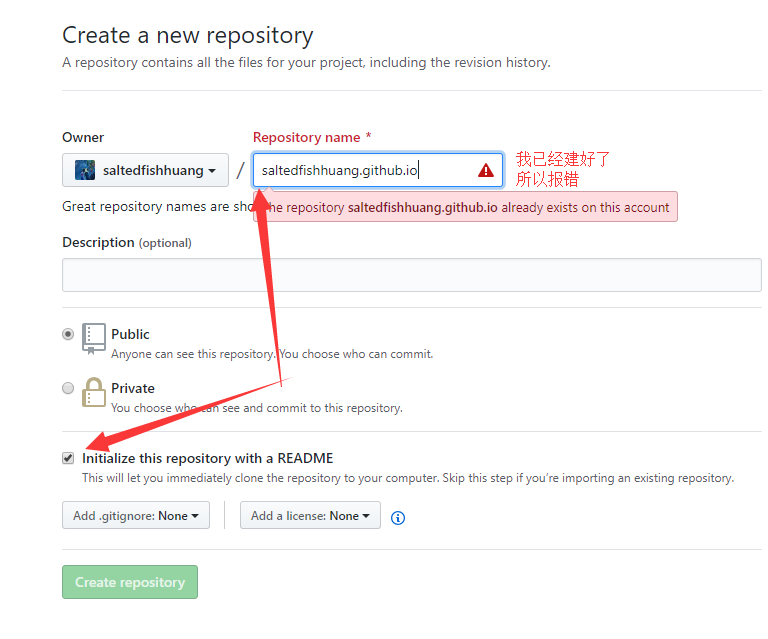Click the Public repository book icon

point(94,338)
